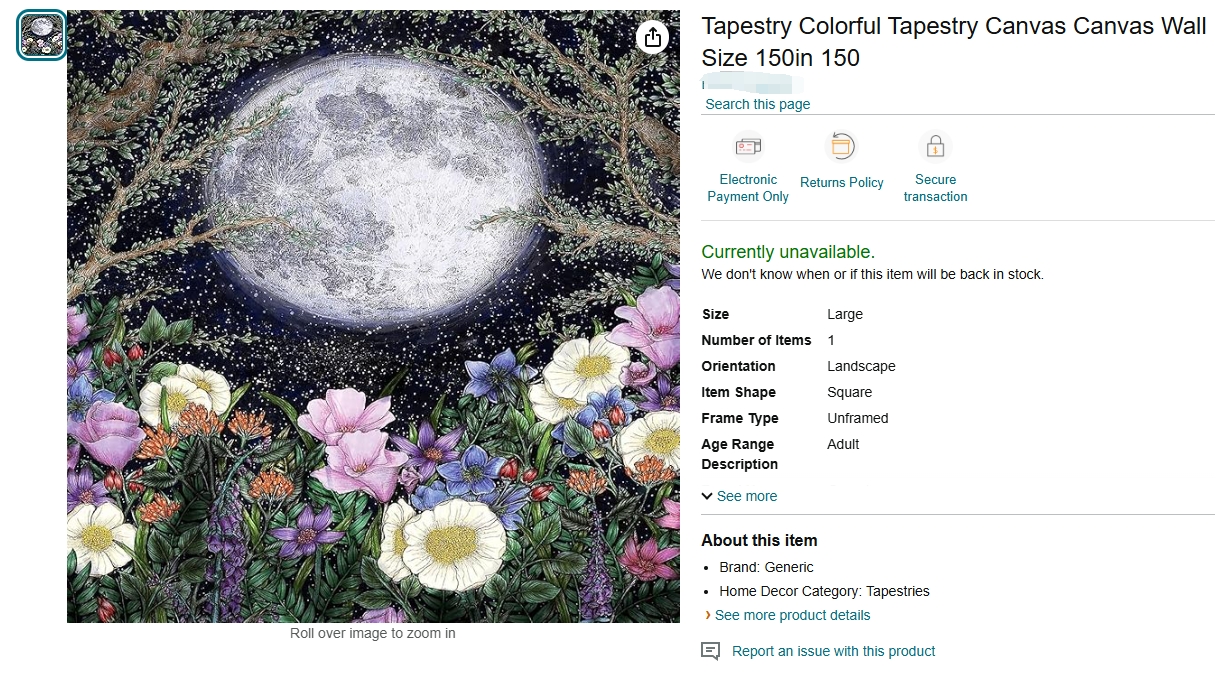Select the moon tapestry thumbnail
Viewport: 1232px width, 682px height.
point(42,35)
